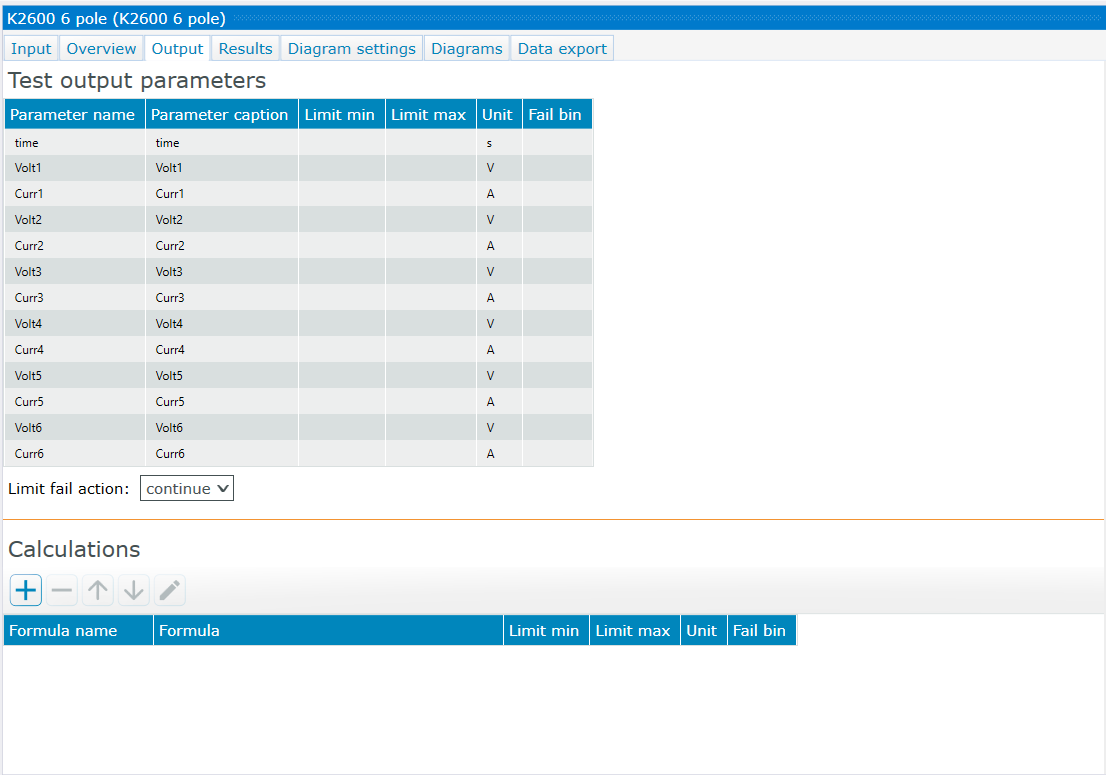Image resolution: width=1106 pixels, height=775 pixels.
Task: Open the Diagram settings tab
Action: pyautogui.click(x=351, y=49)
